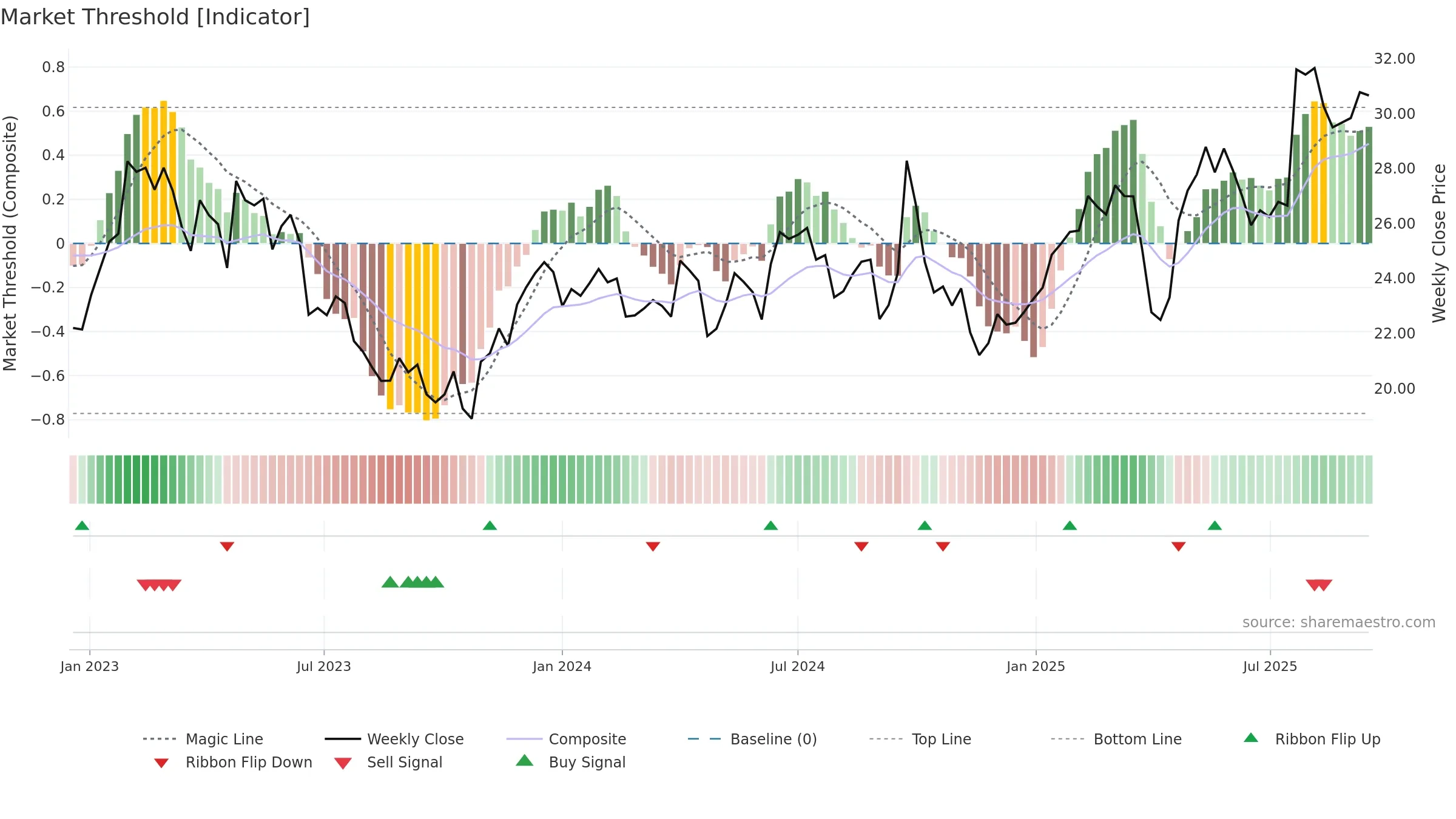The width and height of the screenshot is (1456, 819).
Task: Click the −0.8 tick on the left axis
Action: 48,419
